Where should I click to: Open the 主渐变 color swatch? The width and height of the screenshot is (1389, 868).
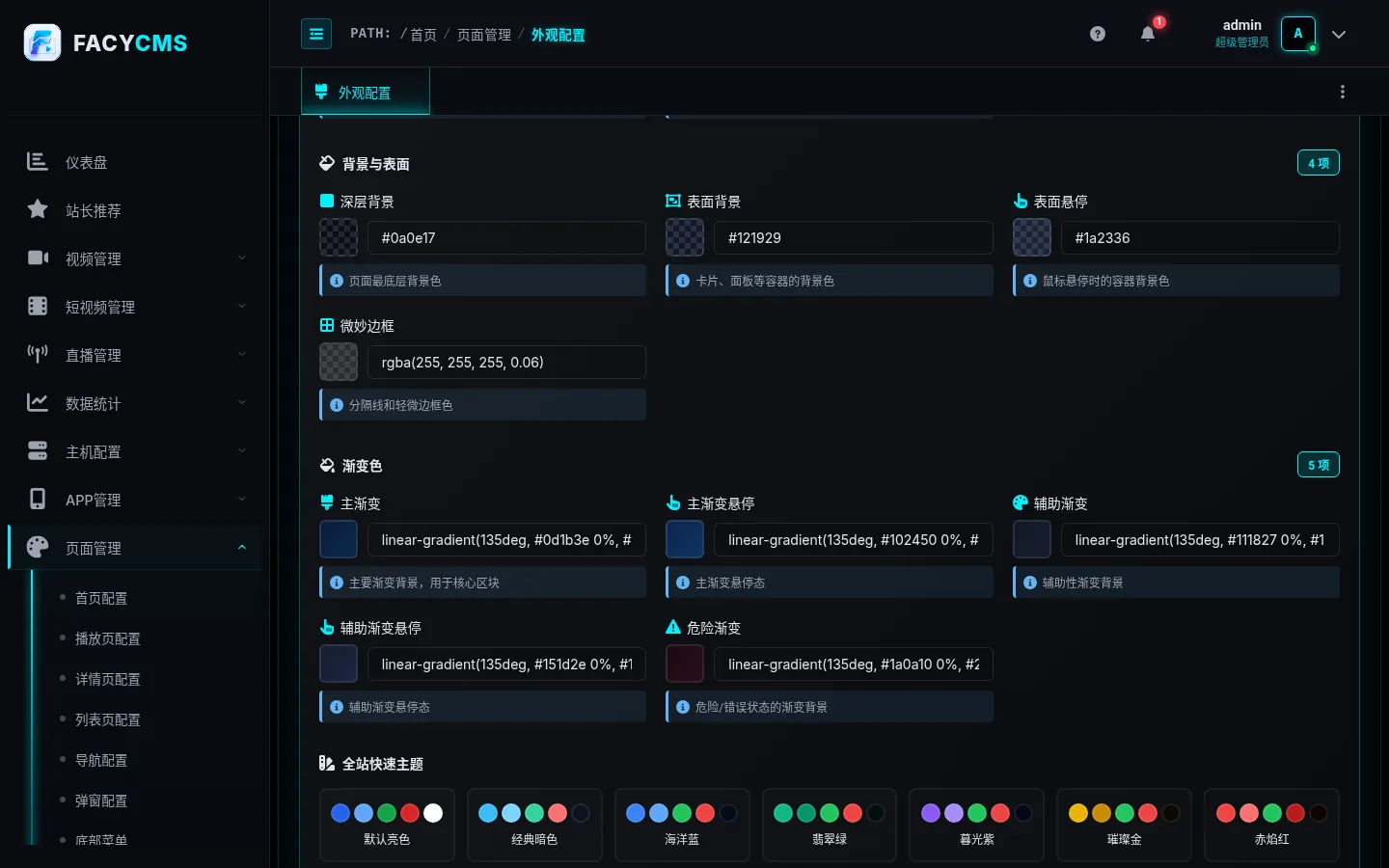pyautogui.click(x=339, y=539)
